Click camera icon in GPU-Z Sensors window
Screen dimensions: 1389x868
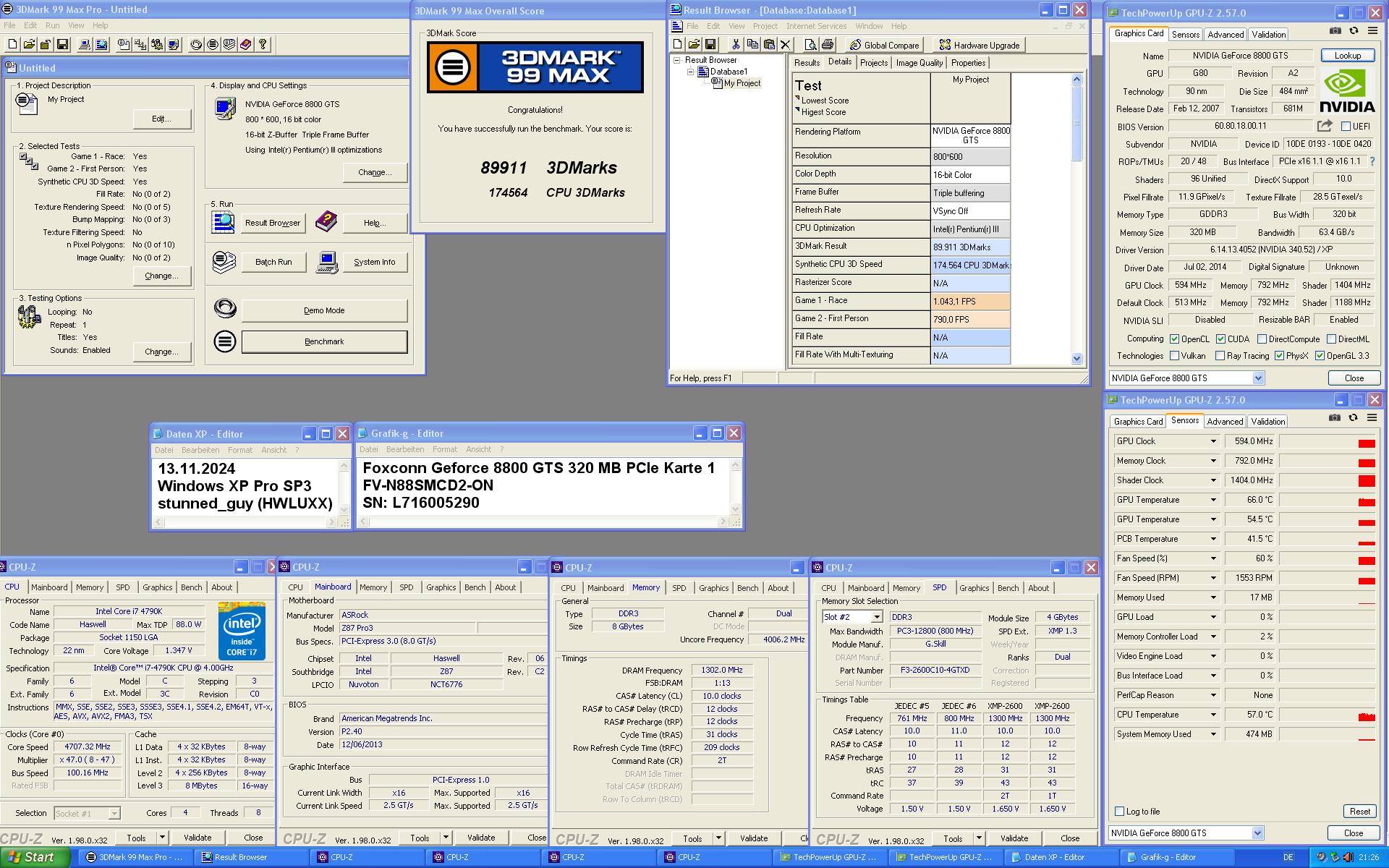[x=1335, y=417]
